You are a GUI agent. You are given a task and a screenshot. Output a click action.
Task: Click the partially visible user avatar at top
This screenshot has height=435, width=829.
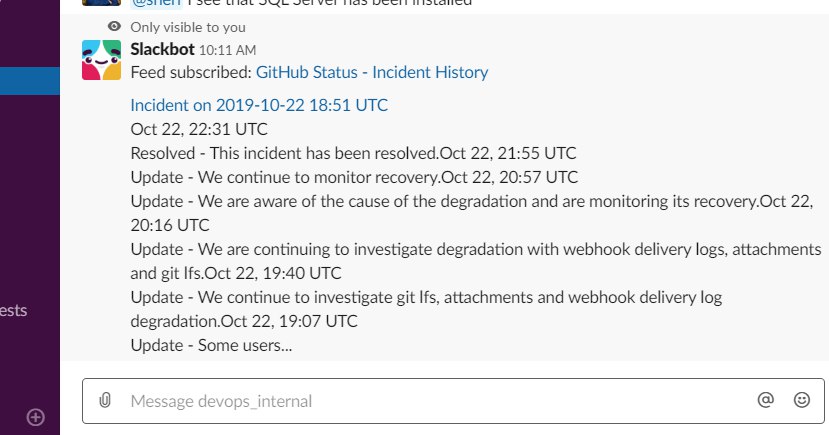pyautogui.click(x=102, y=3)
